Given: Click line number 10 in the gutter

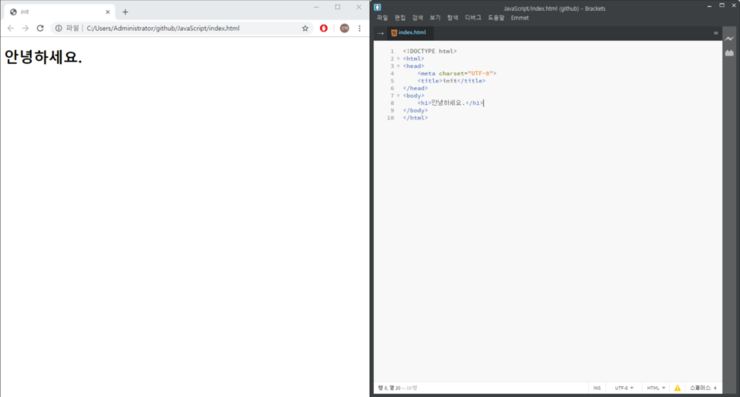Looking at the screenshot, I should (390, 118).
